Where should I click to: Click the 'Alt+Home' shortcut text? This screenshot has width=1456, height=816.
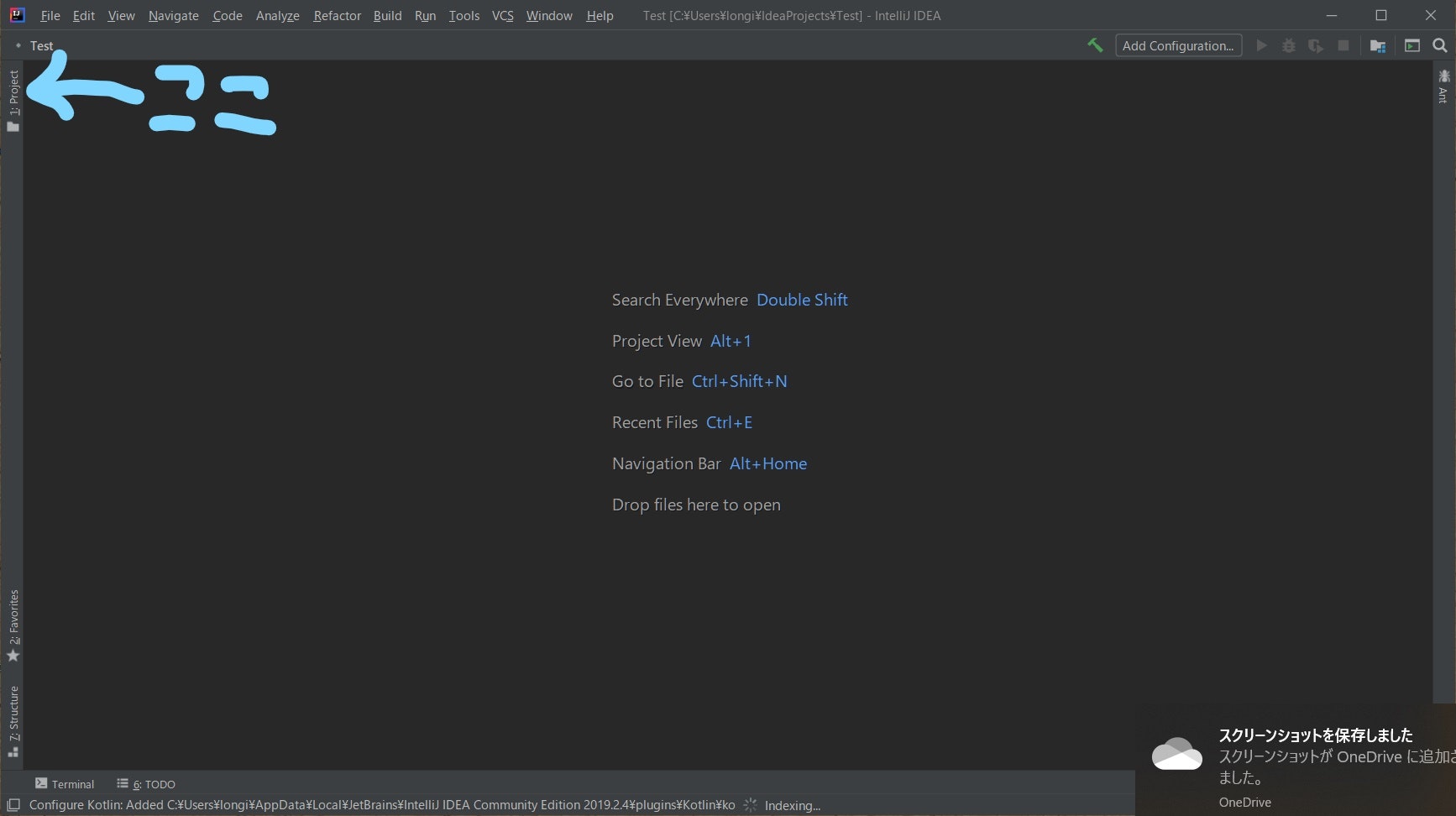pos(768,463)
